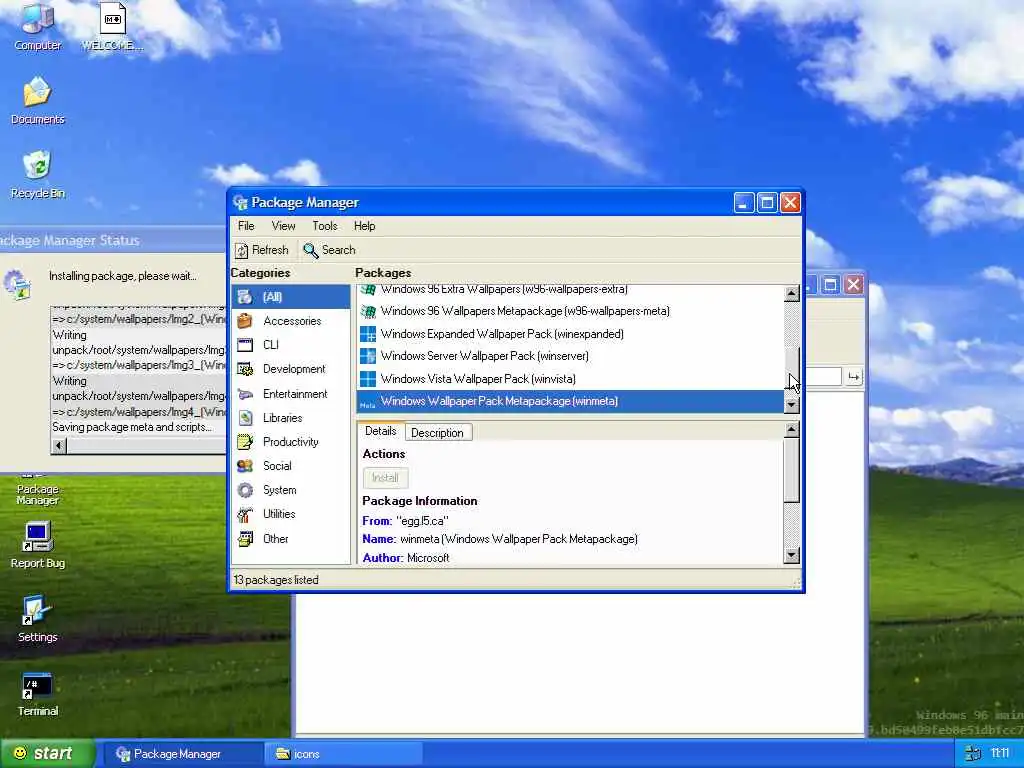The height and width of the screenshot is (768, 1024).
Task: Select the Package Manager desktop shortcut
Action: [x=37, y=490]
